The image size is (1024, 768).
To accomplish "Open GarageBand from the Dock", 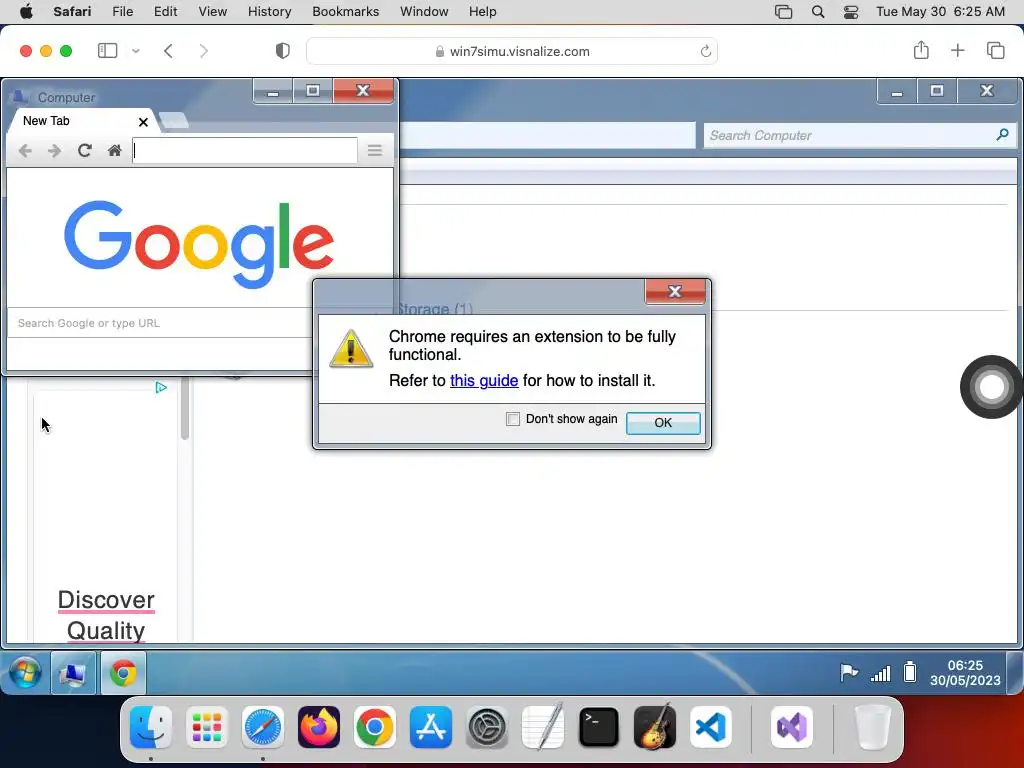I will coord(654,727).
